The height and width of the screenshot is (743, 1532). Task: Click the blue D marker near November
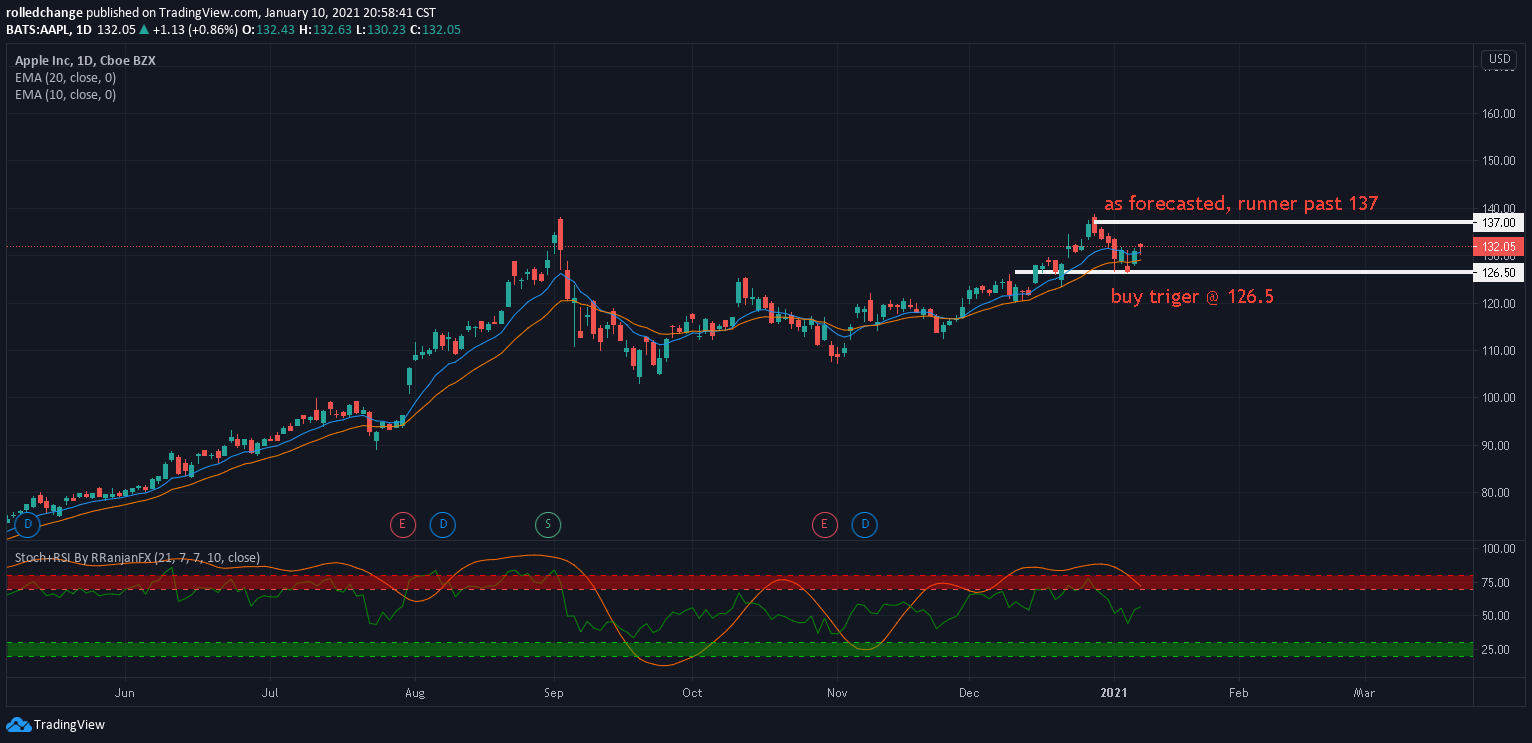click(864, 524)
